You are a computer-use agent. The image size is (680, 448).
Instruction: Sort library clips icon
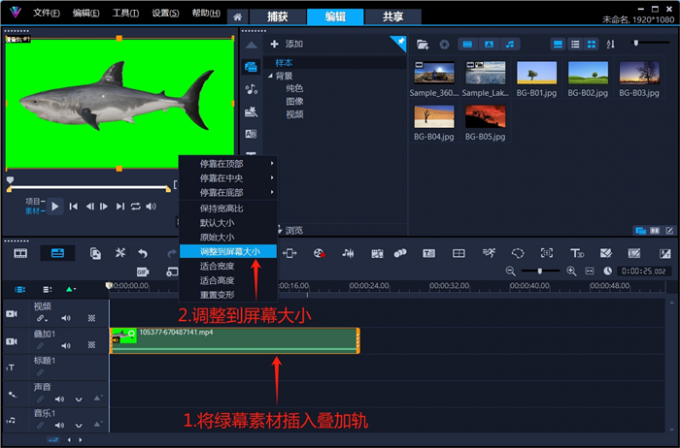coord(610,44)
